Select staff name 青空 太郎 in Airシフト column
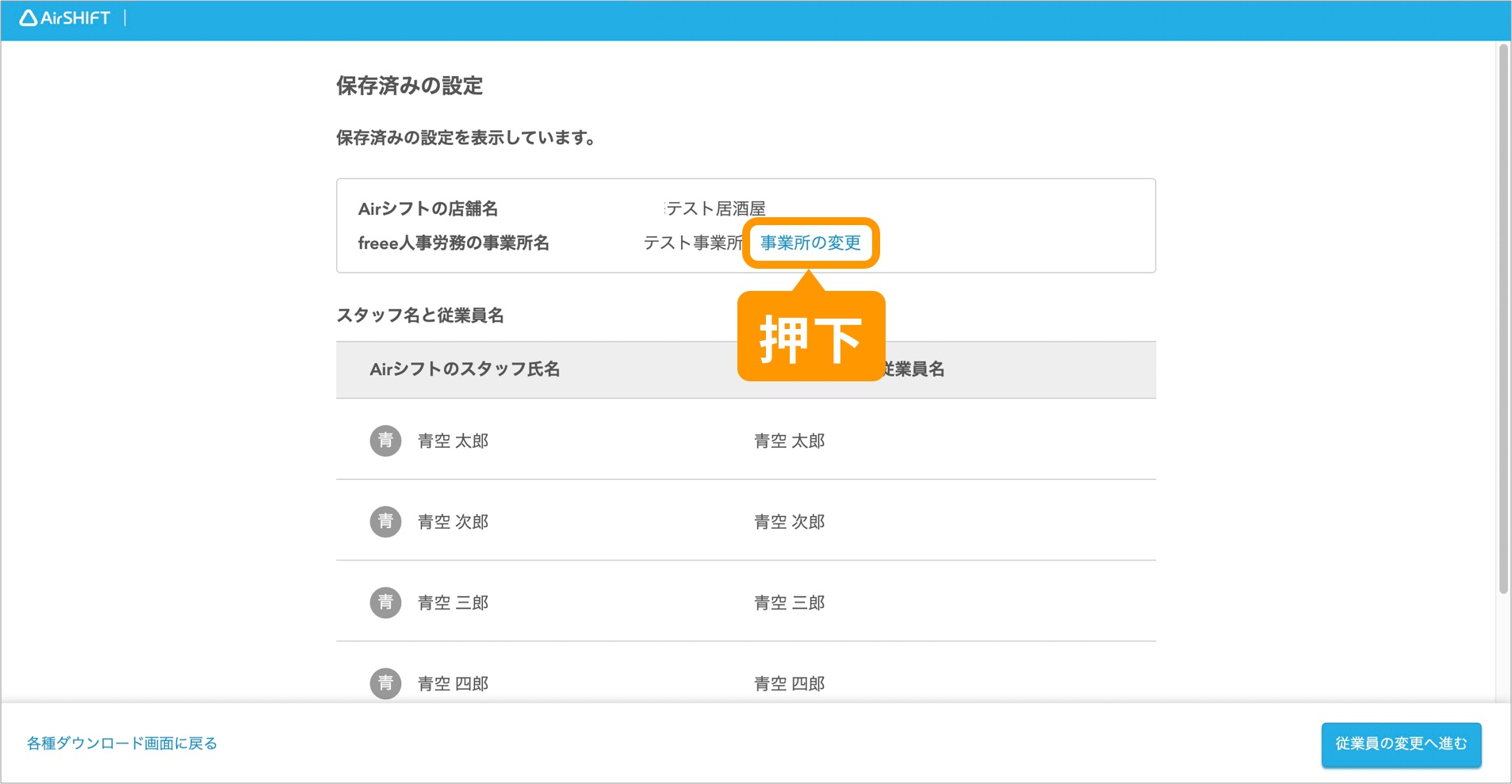Image resolution: width=1512 pixels, height=784 pixels. coord(453,441)
